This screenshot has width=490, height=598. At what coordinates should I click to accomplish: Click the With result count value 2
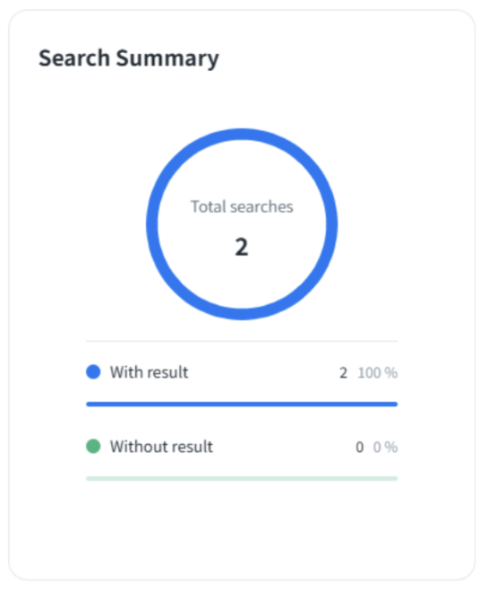[343, 373]
